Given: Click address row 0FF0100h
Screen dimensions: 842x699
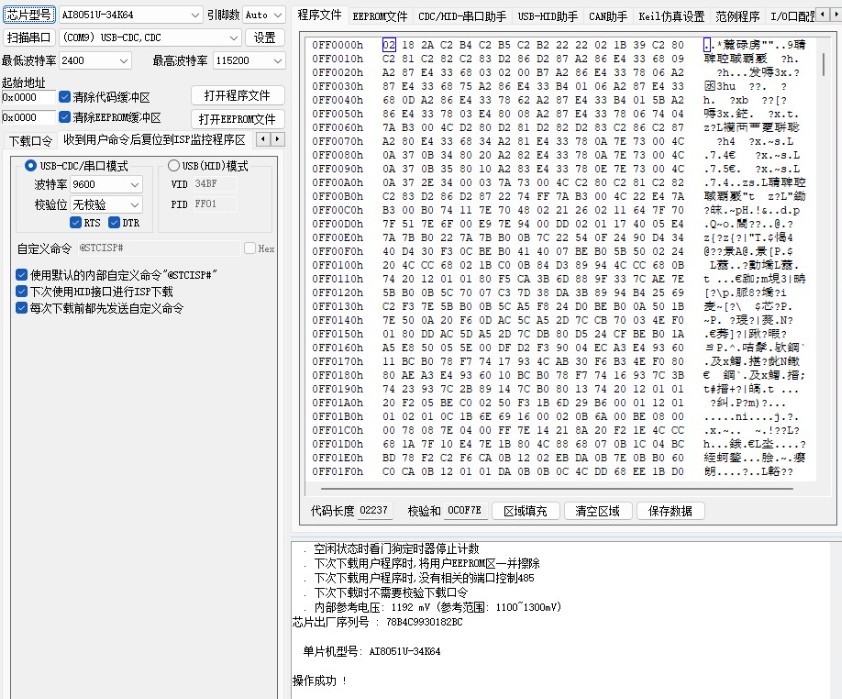Looking at the screenshot, I should pos(338,265).
